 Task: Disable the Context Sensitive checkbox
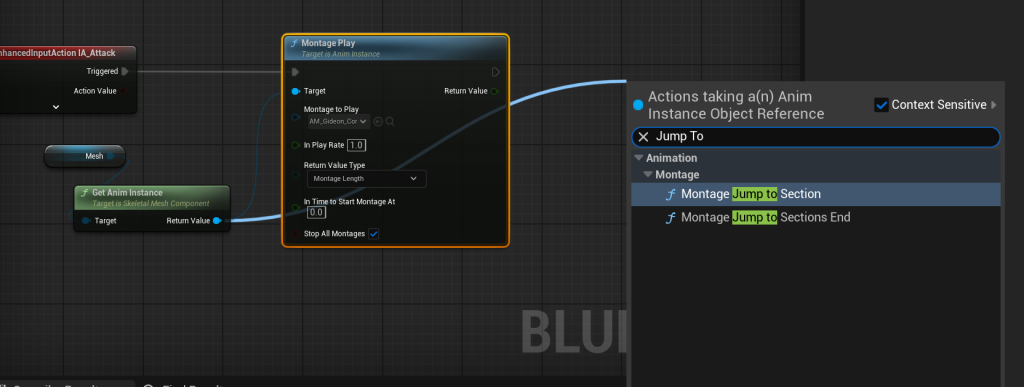pyautogui.click(x=881, y=104)
